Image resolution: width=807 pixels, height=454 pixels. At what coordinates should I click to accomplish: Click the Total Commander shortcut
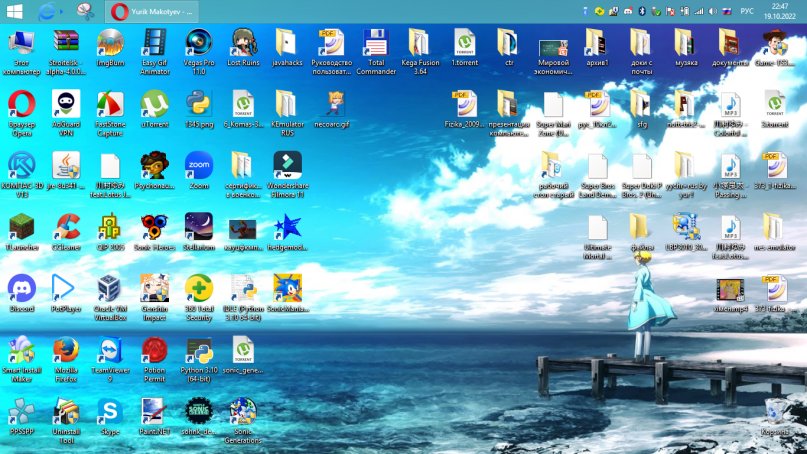[375, 43]
